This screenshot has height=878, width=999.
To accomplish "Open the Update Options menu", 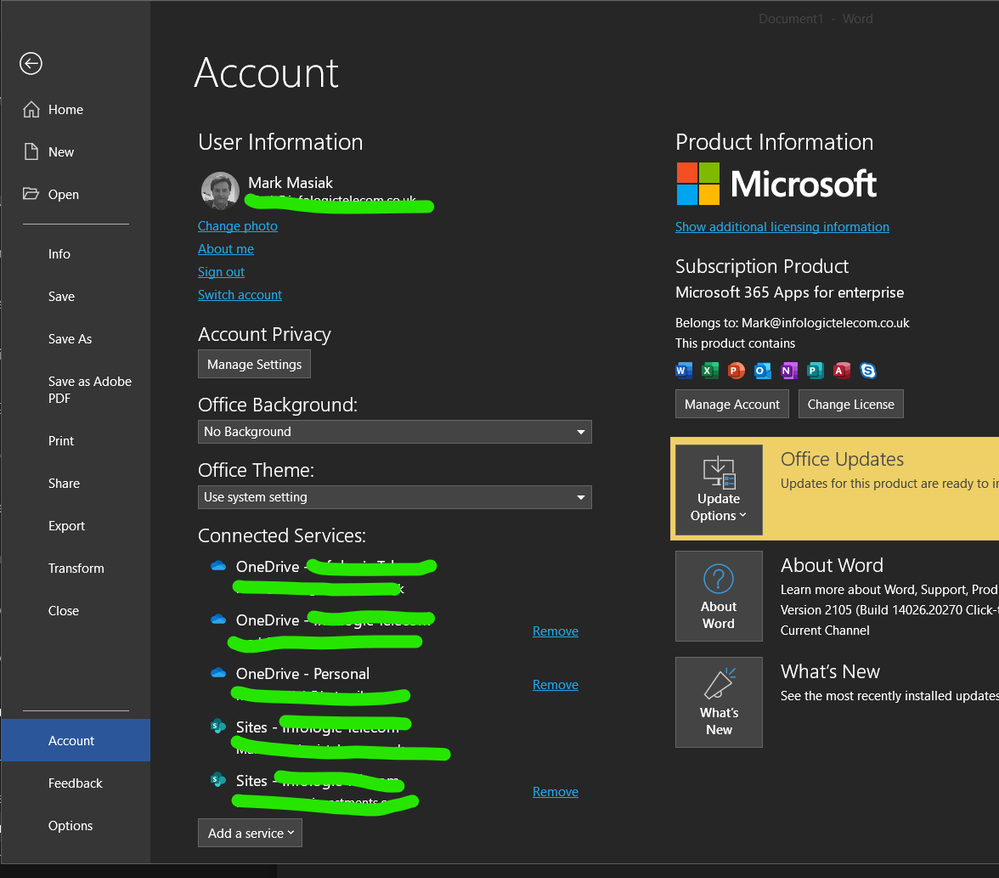I will point(719,489).
